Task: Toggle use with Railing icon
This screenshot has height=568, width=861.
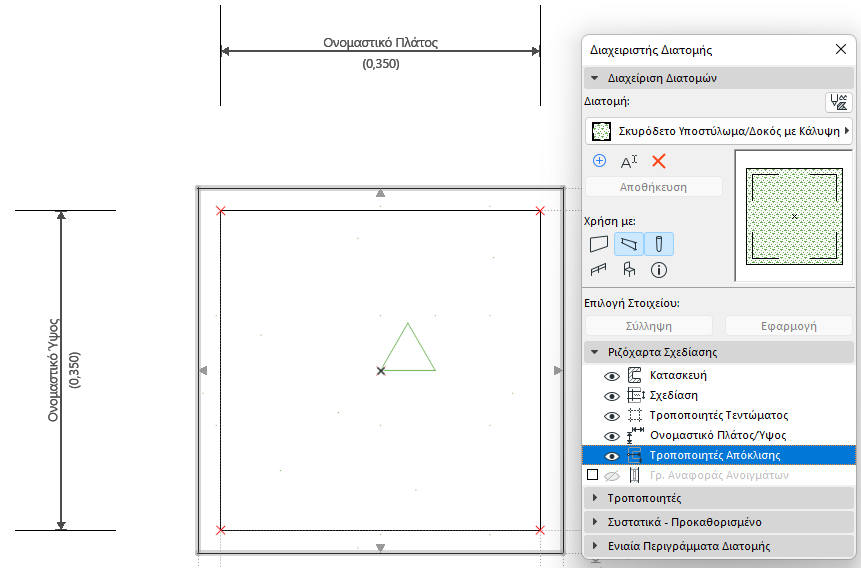Action: (x=599, y=270)
